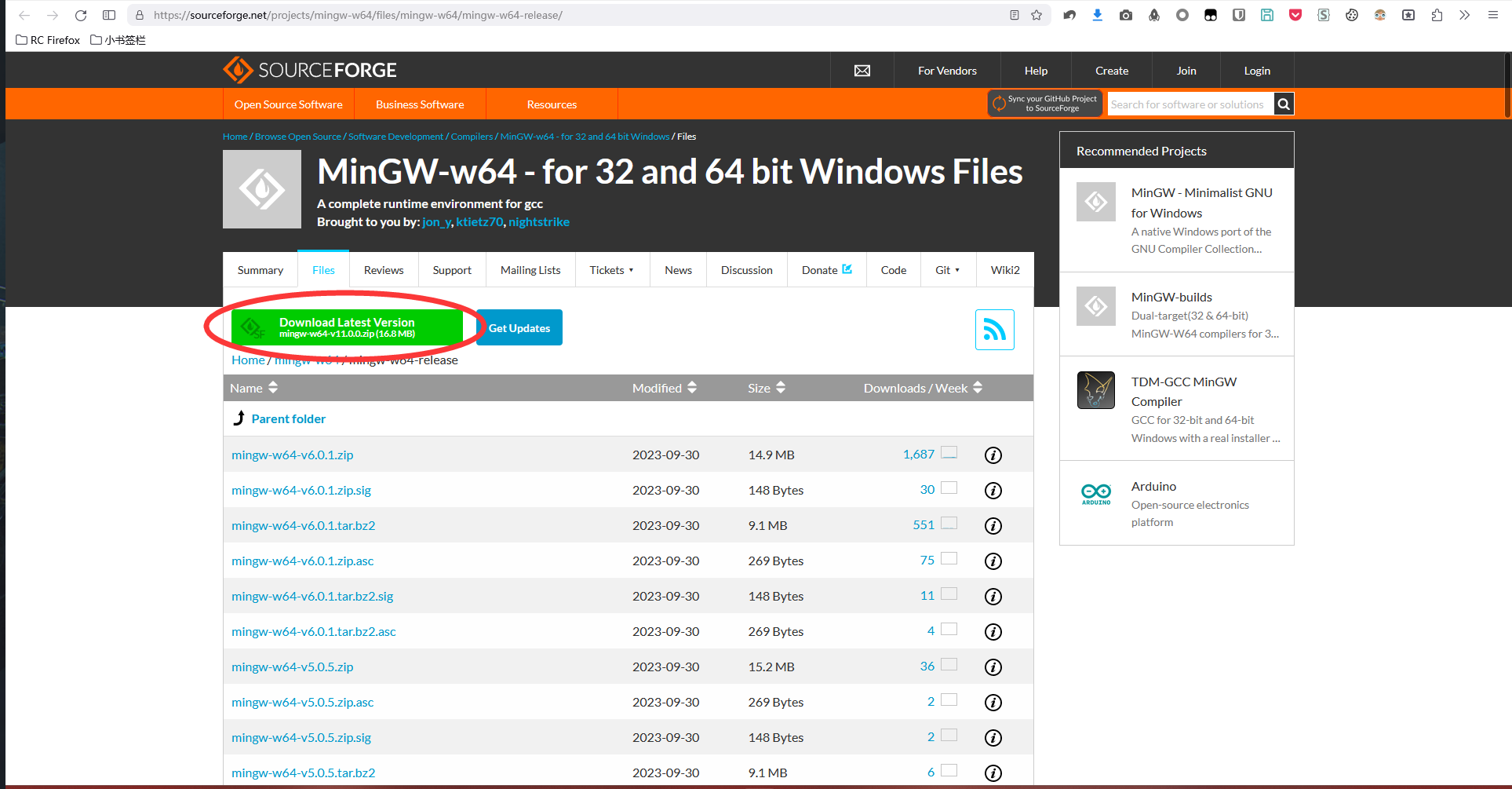Sort the file list by Modified date

(x=665, y=388)
